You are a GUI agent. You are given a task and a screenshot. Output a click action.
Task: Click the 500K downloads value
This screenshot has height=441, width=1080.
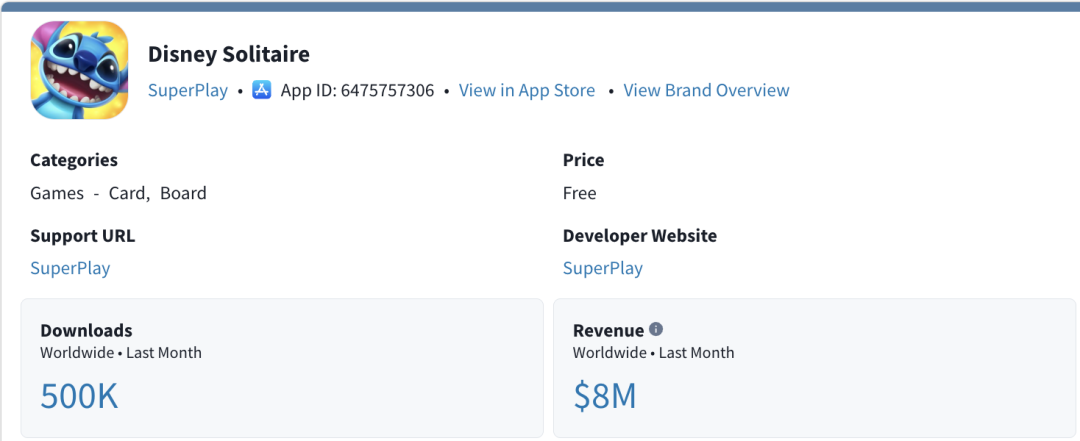coord(79,396)
